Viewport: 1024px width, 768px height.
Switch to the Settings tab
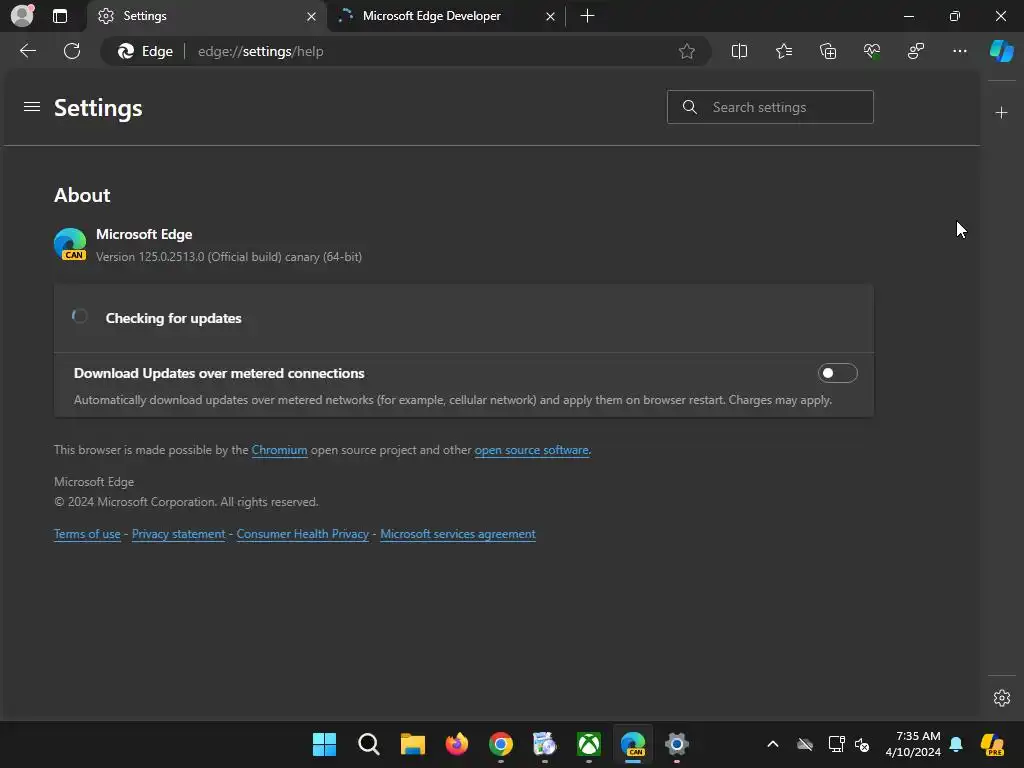[x=206, y=16]
